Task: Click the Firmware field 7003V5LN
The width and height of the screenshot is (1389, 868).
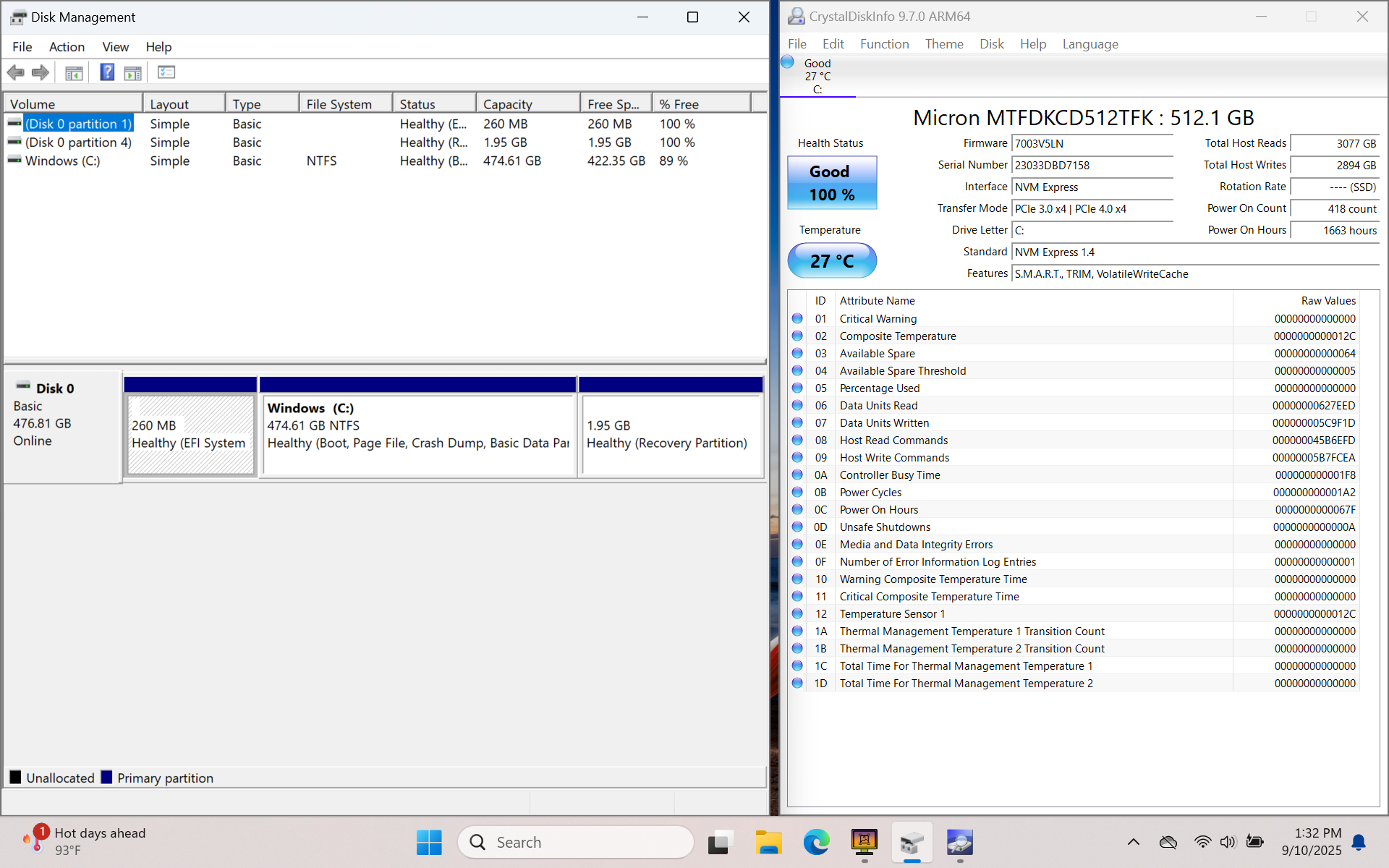Action: coord(1092,143)
